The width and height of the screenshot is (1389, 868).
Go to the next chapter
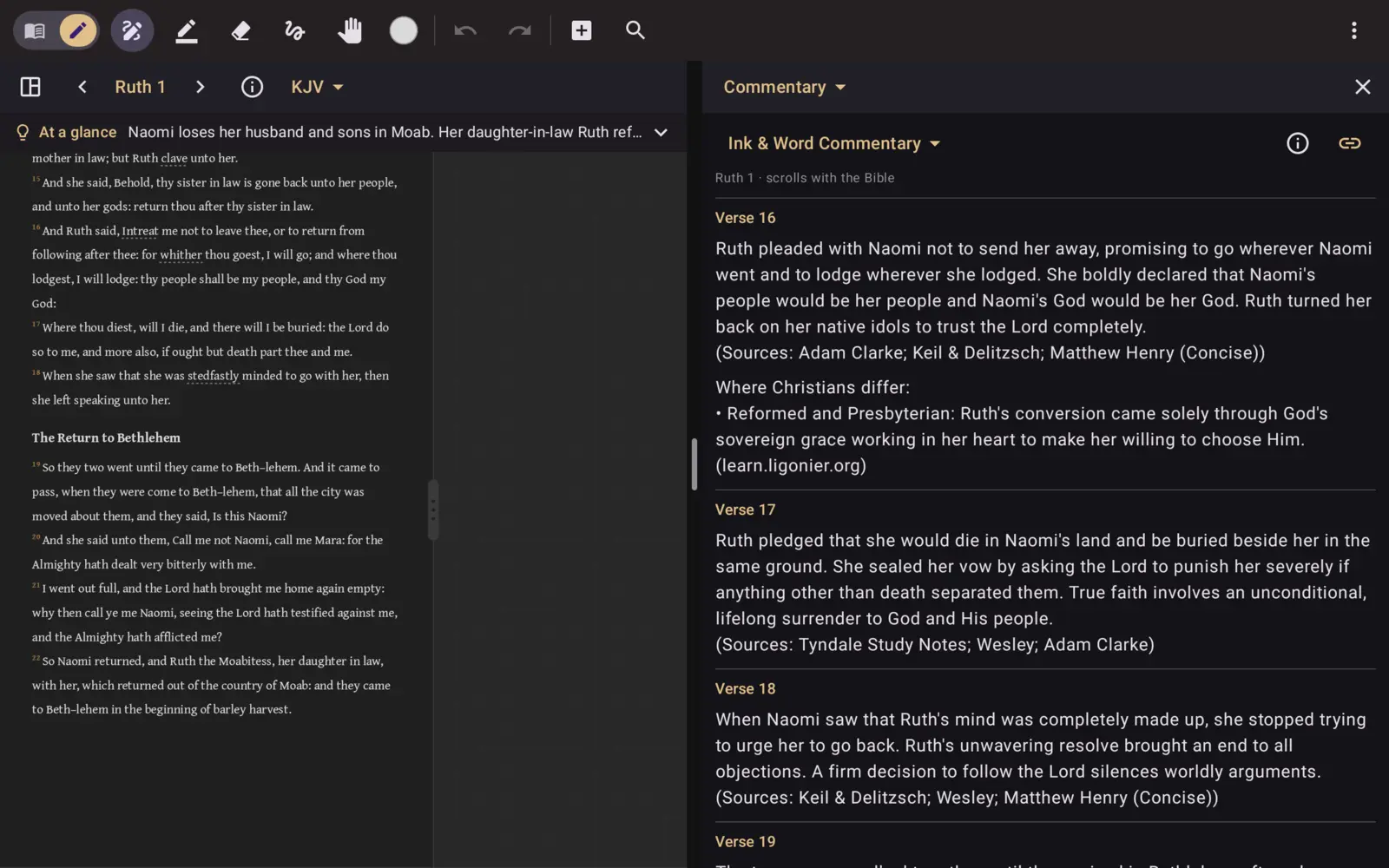coord(201,87)
